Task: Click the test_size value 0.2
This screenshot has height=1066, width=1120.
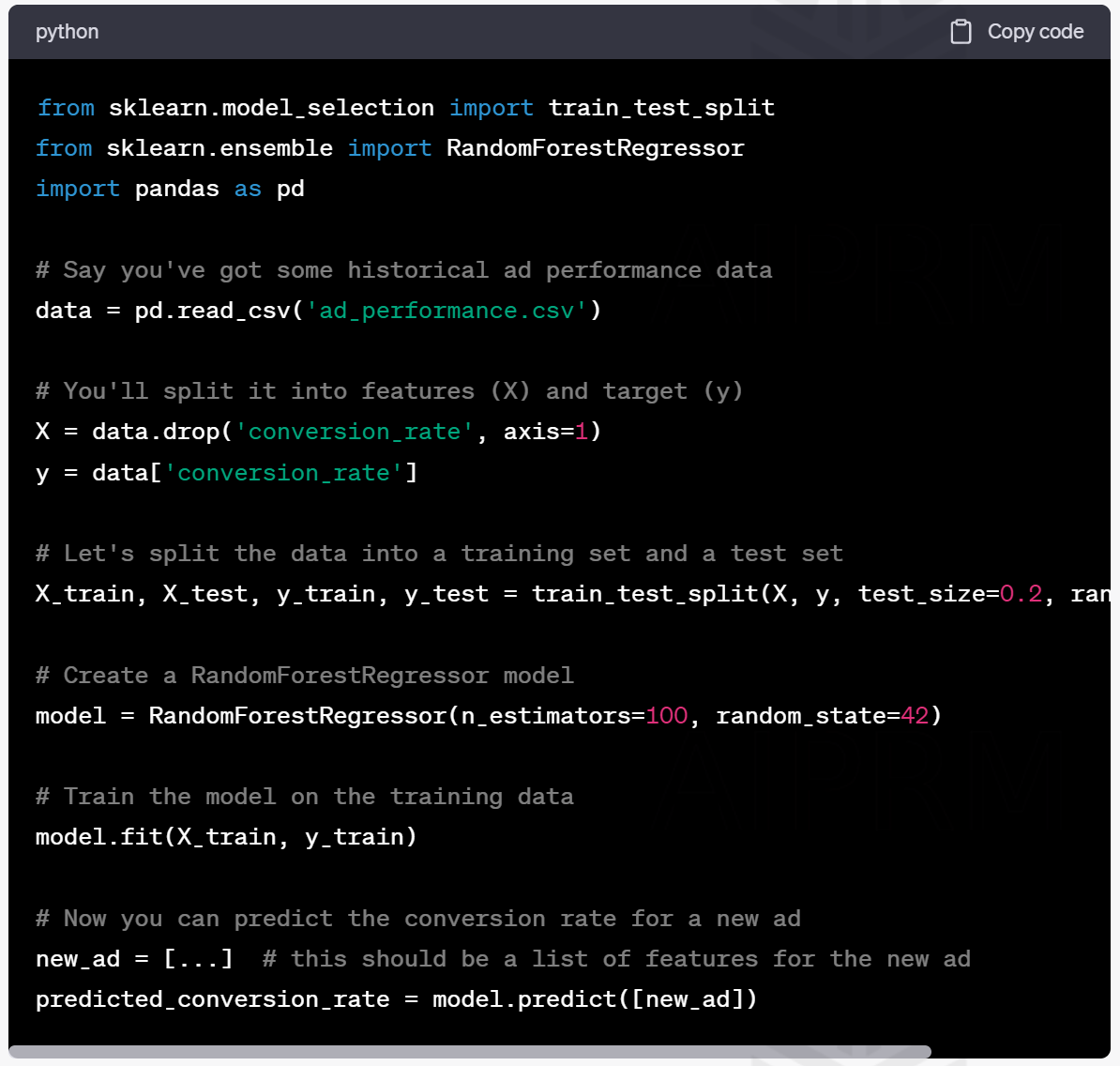Action: pos(1021,594)
